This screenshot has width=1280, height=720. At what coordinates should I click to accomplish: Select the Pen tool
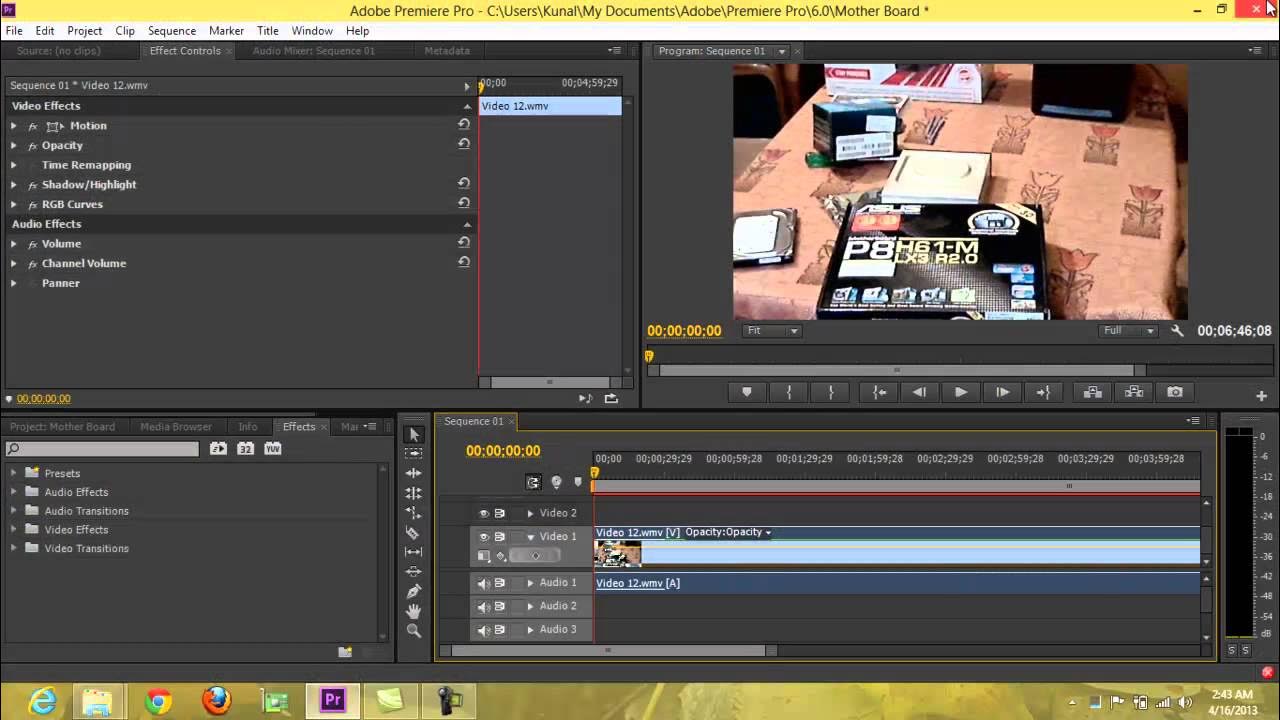tap(414, 591)
